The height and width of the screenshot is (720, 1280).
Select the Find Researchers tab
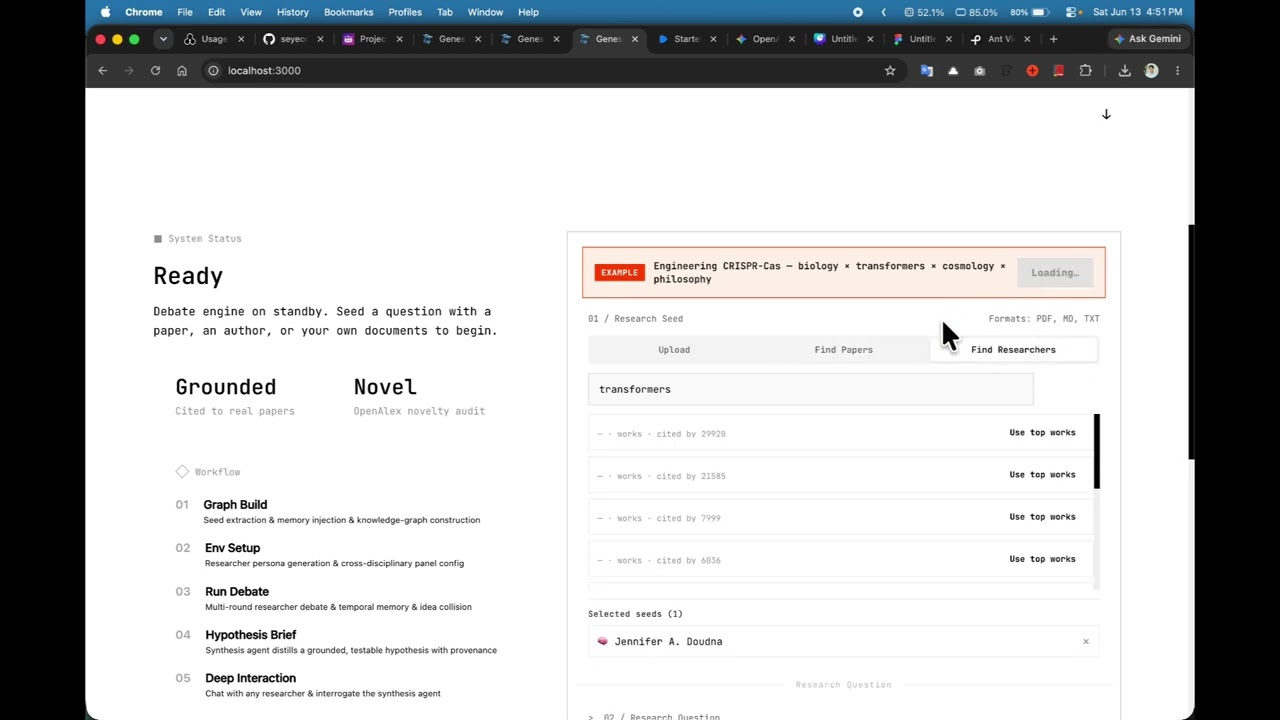tap(1013, 350)
